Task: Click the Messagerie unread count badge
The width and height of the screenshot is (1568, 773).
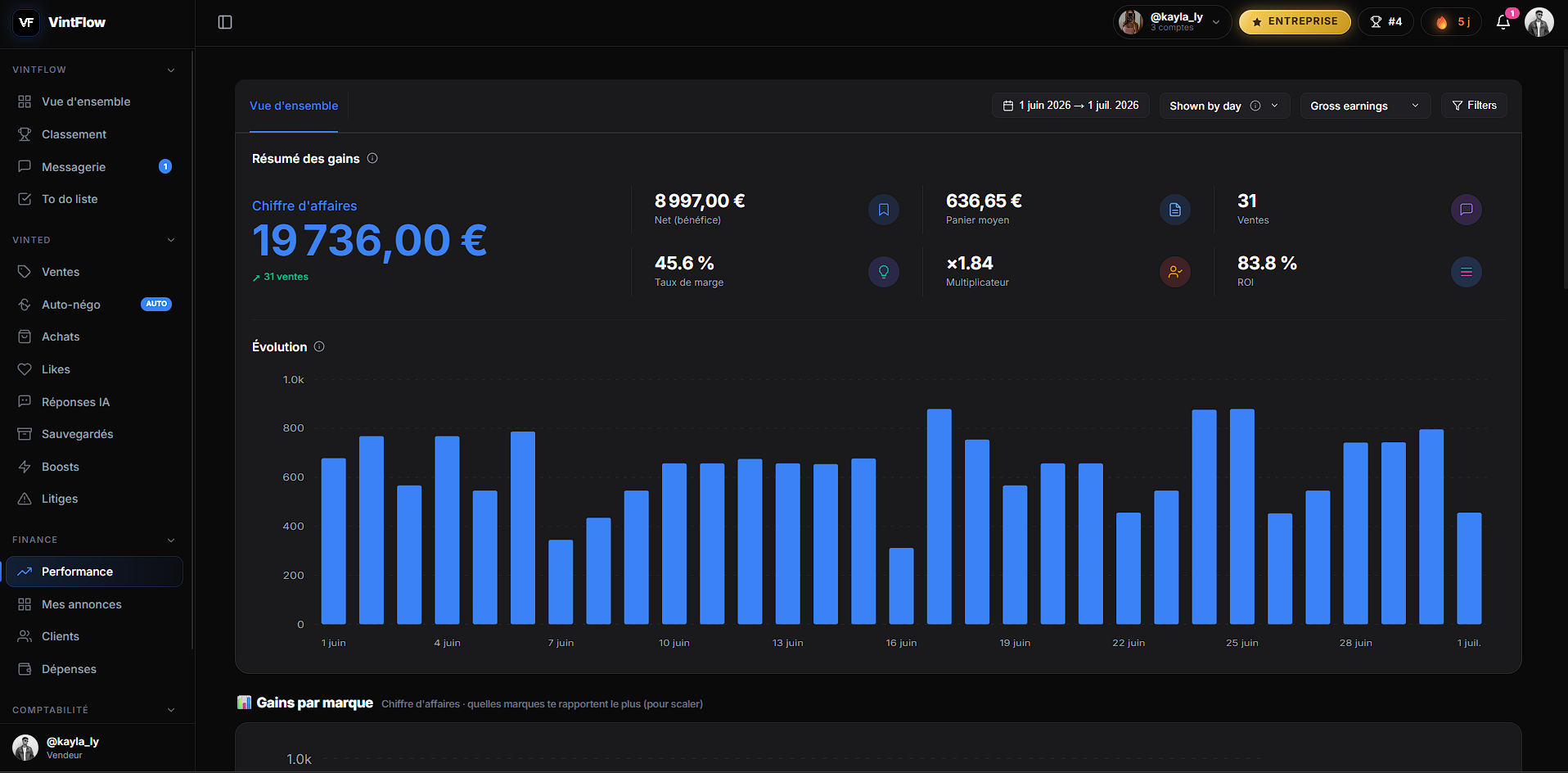Action: (165, 166)
